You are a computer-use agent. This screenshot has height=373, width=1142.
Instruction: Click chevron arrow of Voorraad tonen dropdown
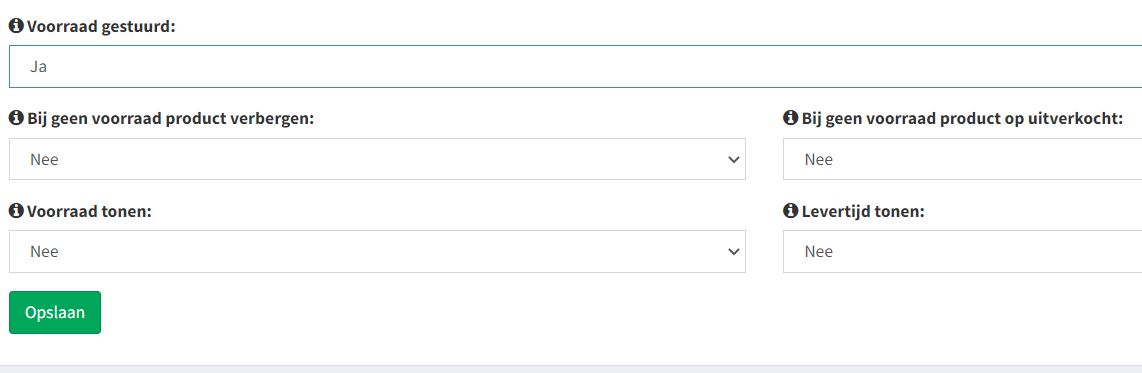pyautogui.click(x=733, y=252)
